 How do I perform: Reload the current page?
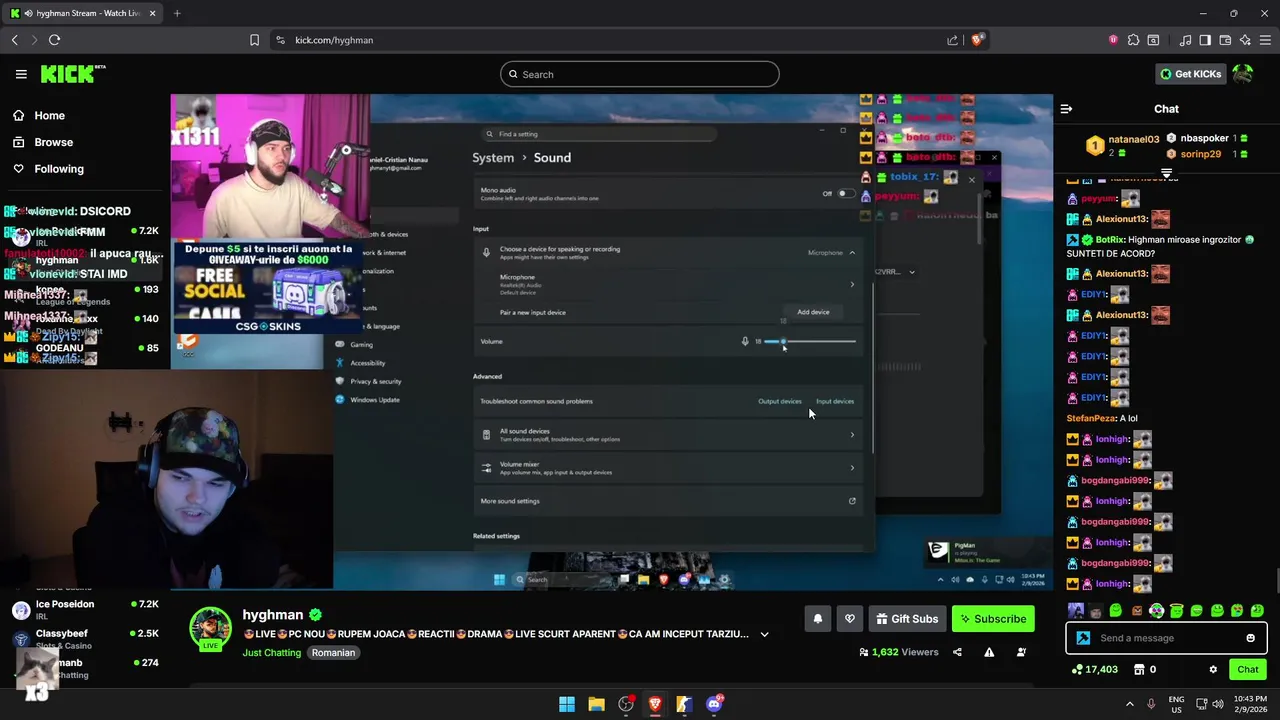click(x=54, y=40)
